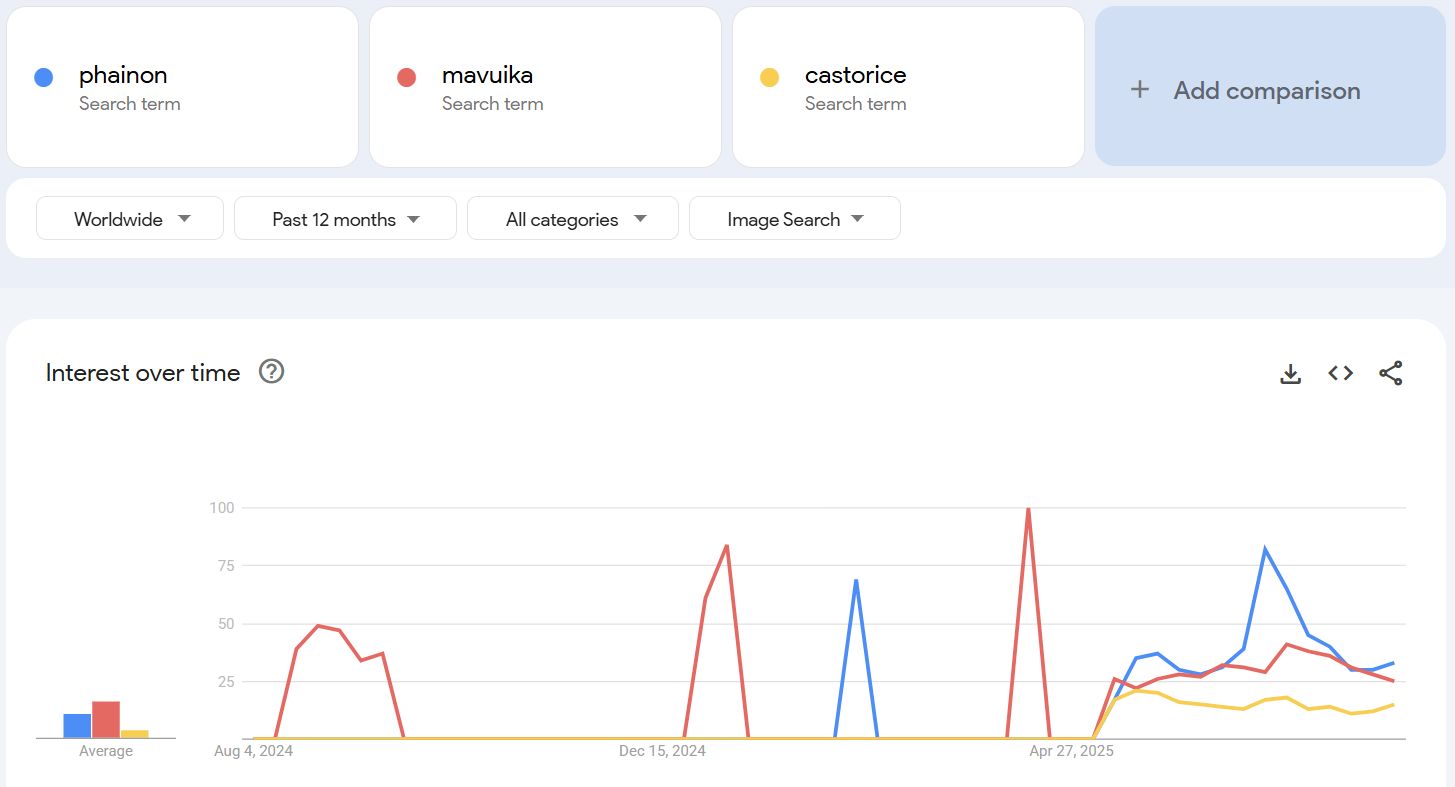Click the red mavuika average bar

tap(106, 720)
